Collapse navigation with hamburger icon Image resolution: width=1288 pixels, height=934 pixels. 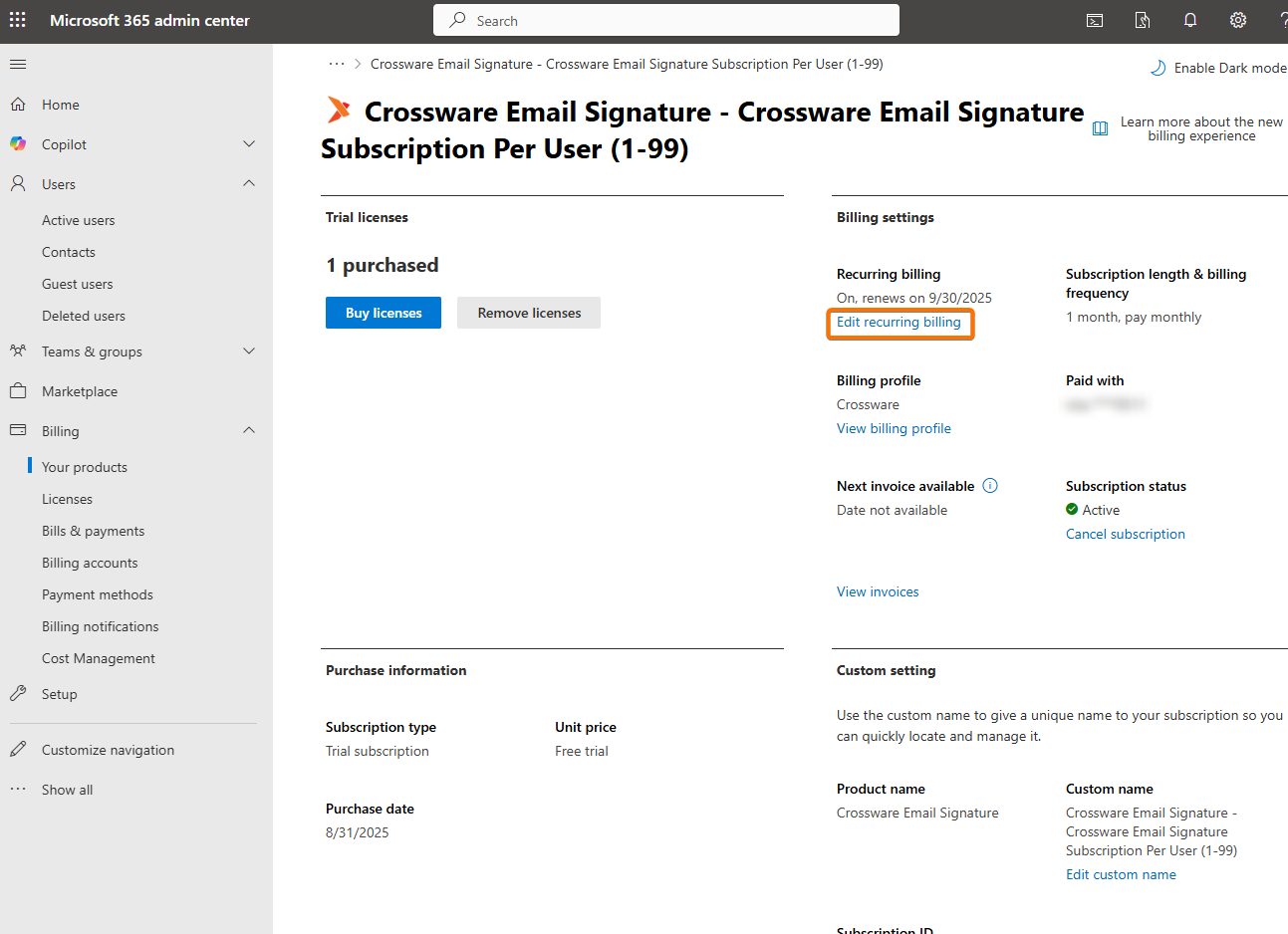pyautogui.click(x=18, y=65)
